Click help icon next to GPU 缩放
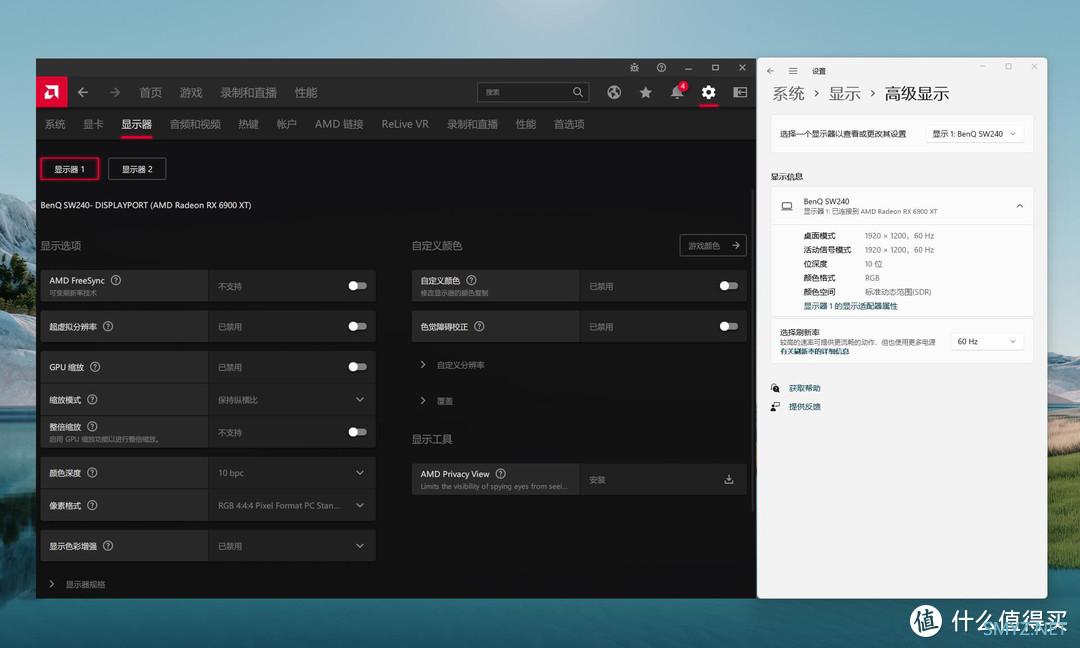Viewport: 1080px width, 648px height. (95, 367)
